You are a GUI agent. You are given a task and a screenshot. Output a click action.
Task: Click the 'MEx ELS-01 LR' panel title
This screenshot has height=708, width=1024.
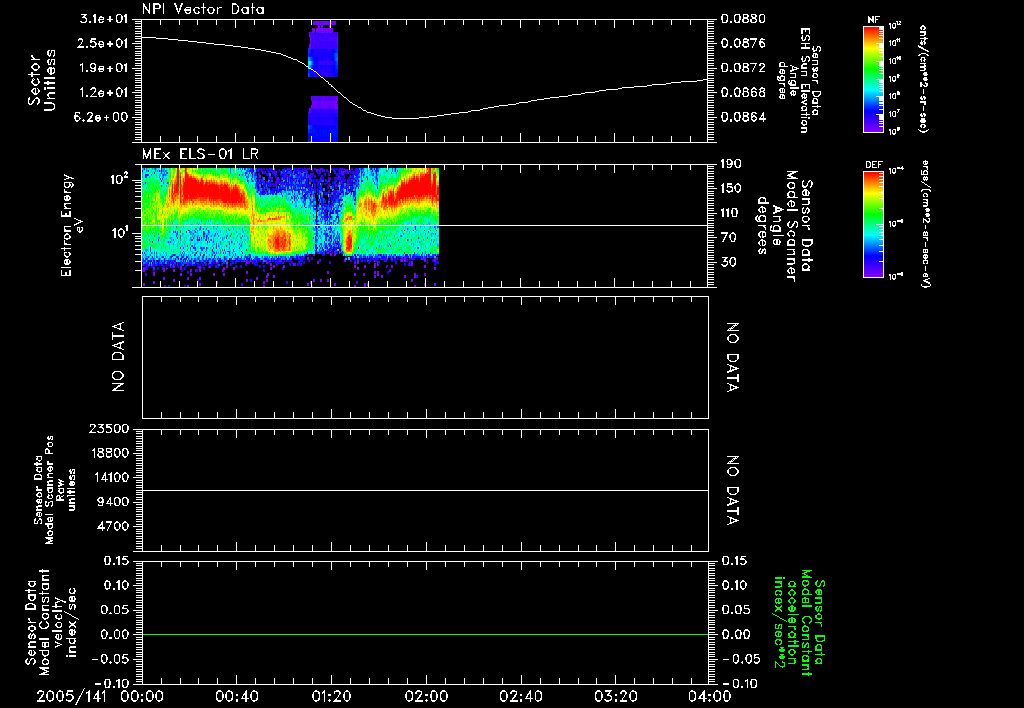(200, 154)
